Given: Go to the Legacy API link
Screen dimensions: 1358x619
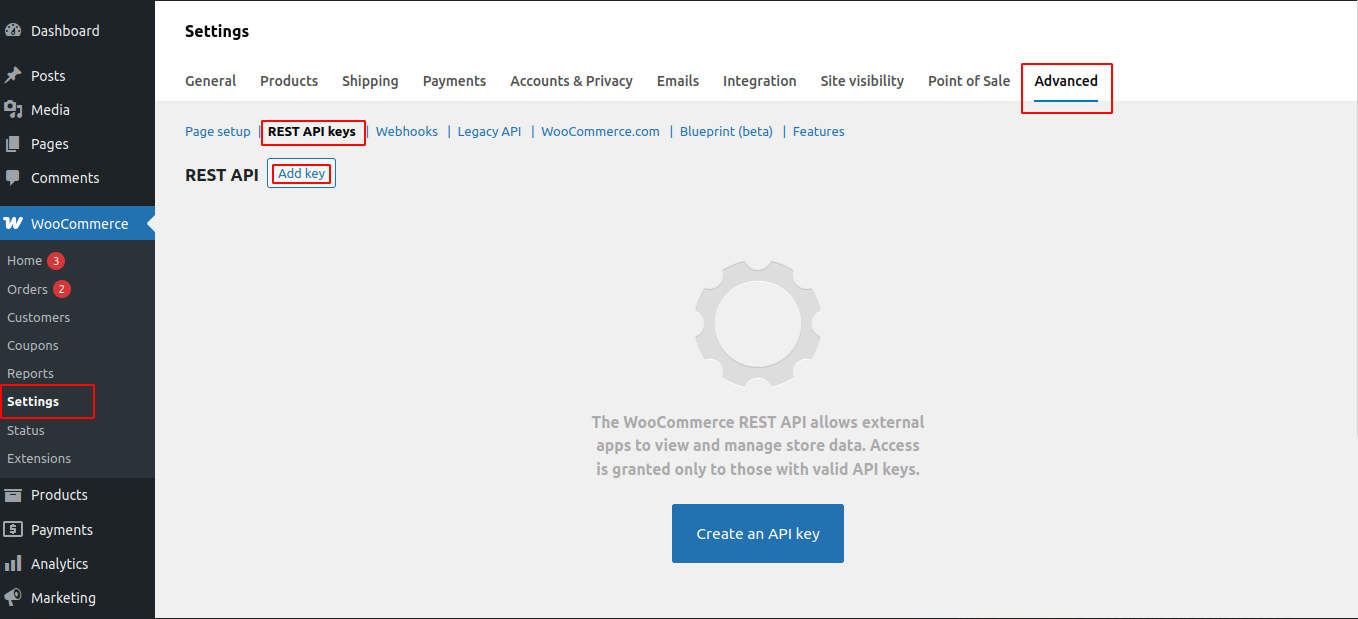Looking at the screenshot, I should tap(489, 132).
